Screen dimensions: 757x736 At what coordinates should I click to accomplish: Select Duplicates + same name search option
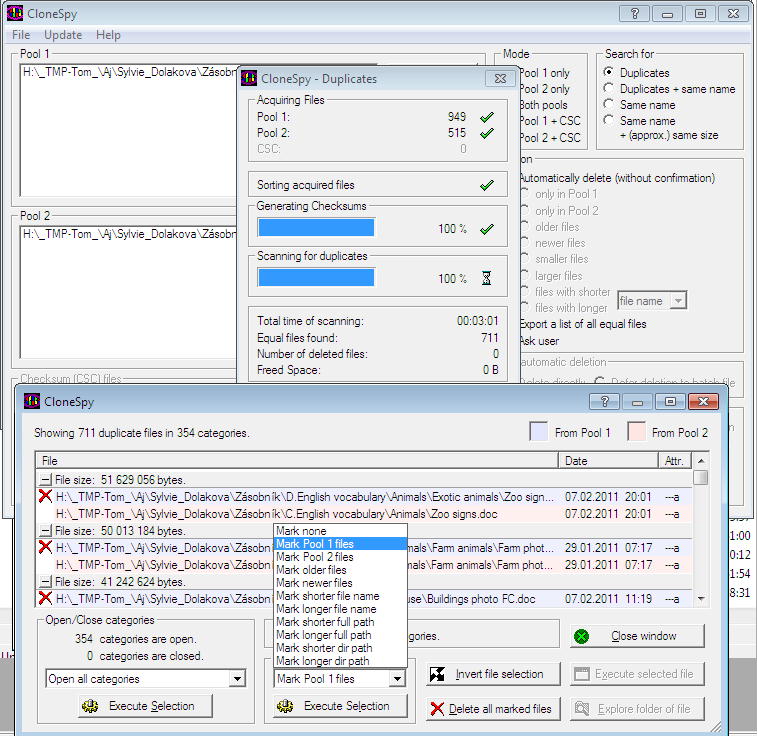tap(609, 89)
